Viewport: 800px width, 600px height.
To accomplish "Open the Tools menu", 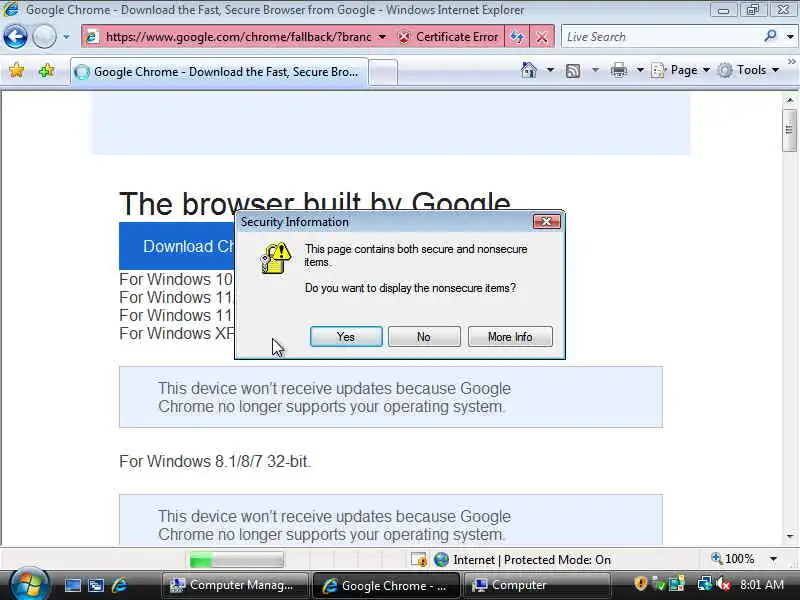I will click(x=748, y=70).
